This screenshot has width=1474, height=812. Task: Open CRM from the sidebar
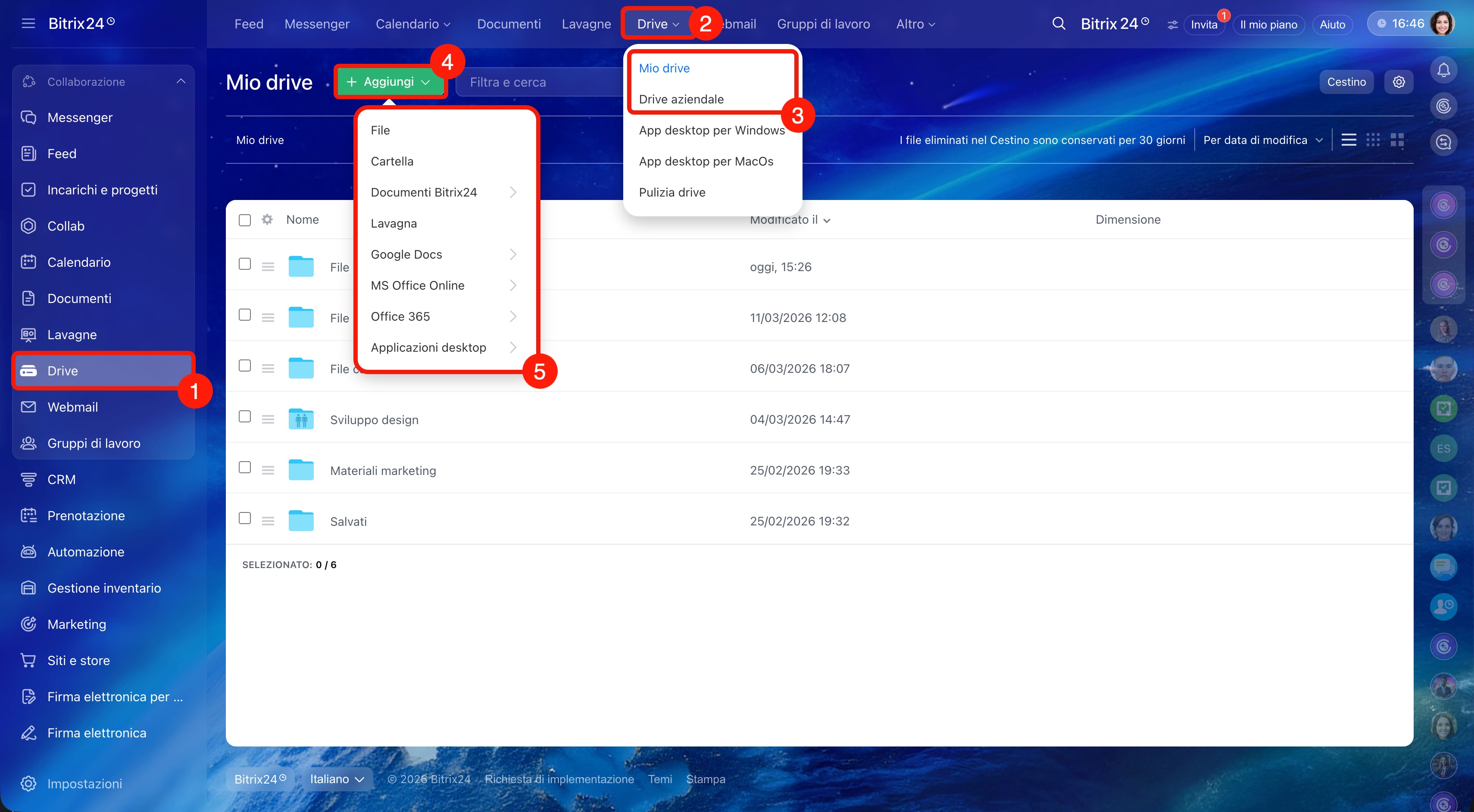61,480
